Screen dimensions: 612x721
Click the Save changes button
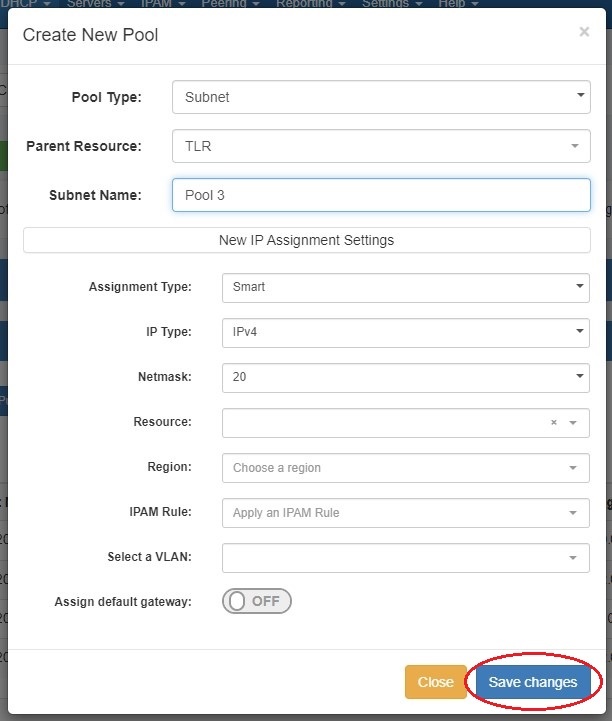[x=533, y=682]
